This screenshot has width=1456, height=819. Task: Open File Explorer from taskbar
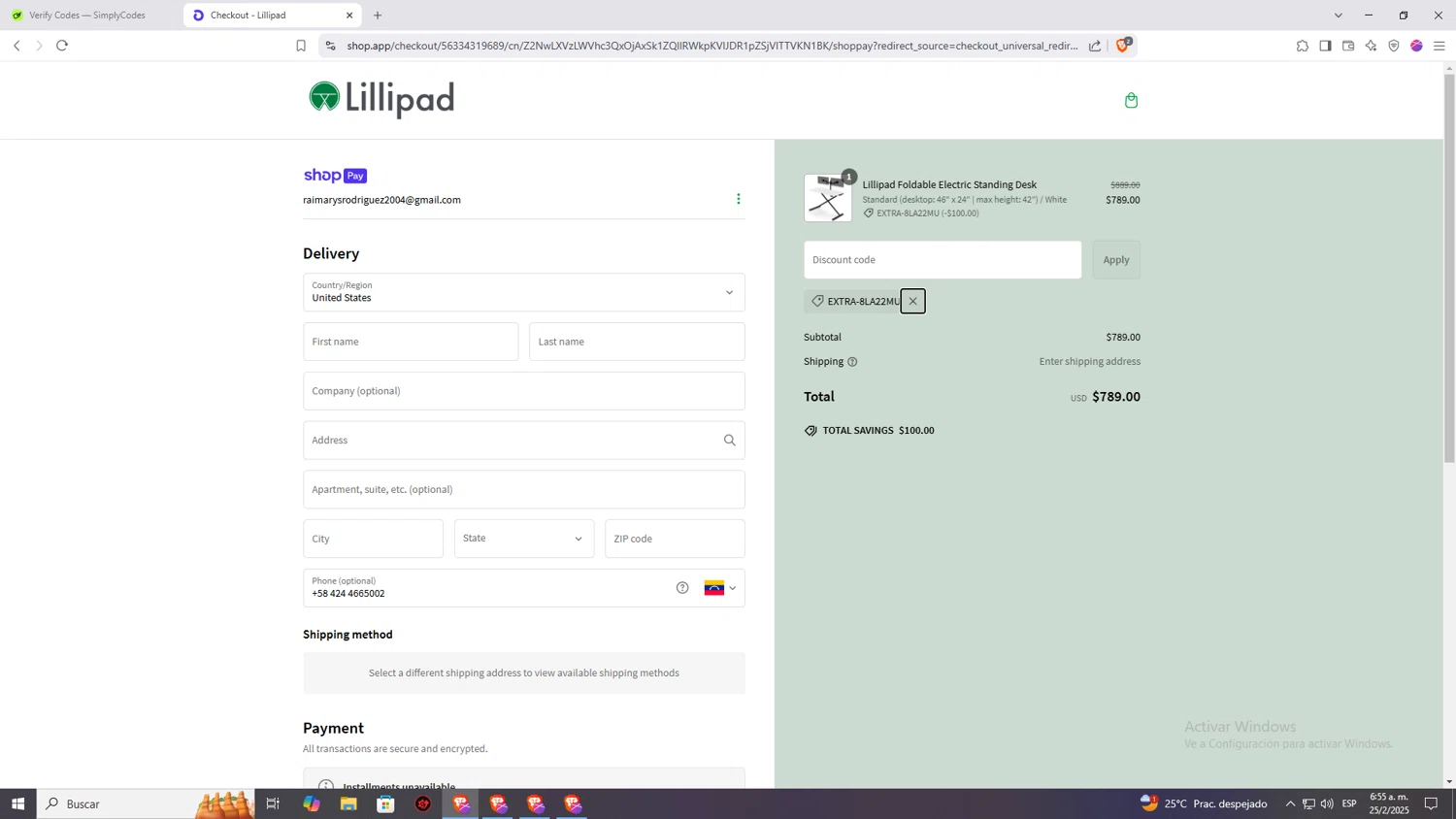point(348,803)
